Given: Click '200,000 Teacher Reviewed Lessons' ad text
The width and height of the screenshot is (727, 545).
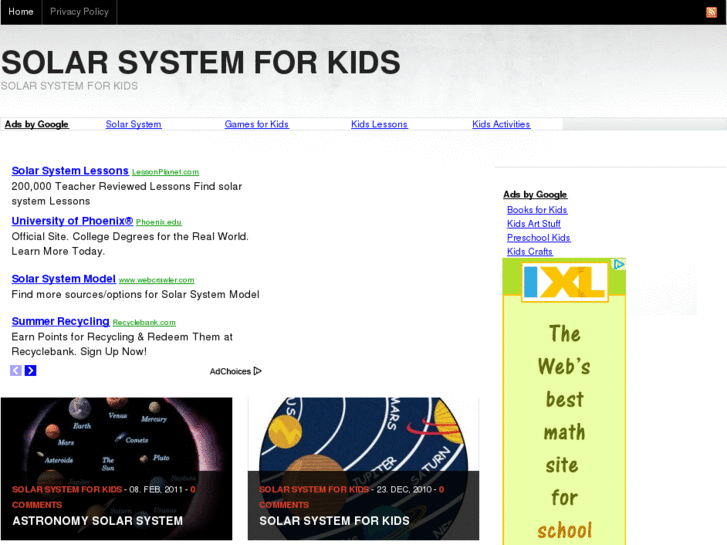Looking at the screenshot, I should pos(127,194).
